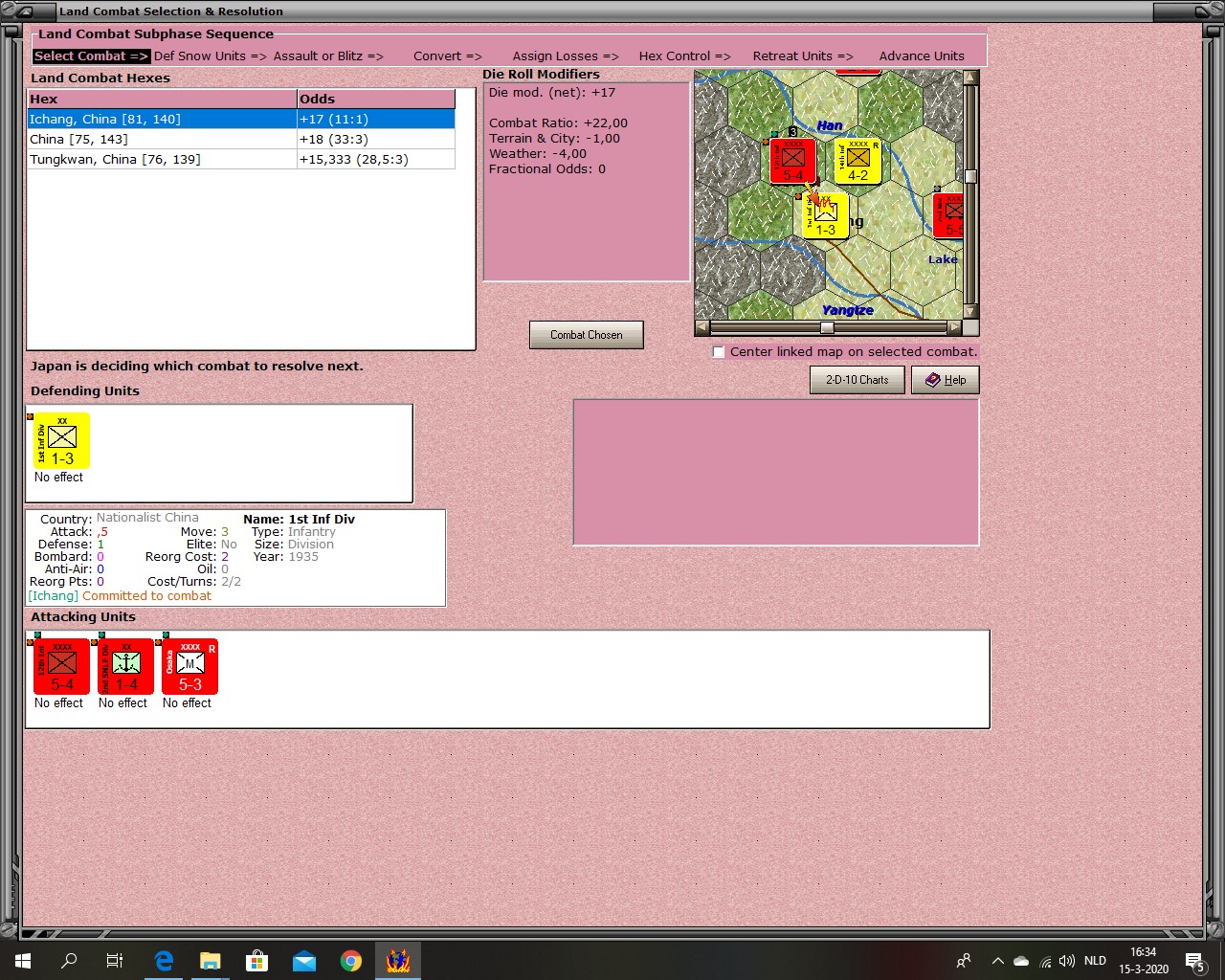The width and height of the screenshot is (1225, 980).
Task: Open the People tray icon
Action: 964,961
